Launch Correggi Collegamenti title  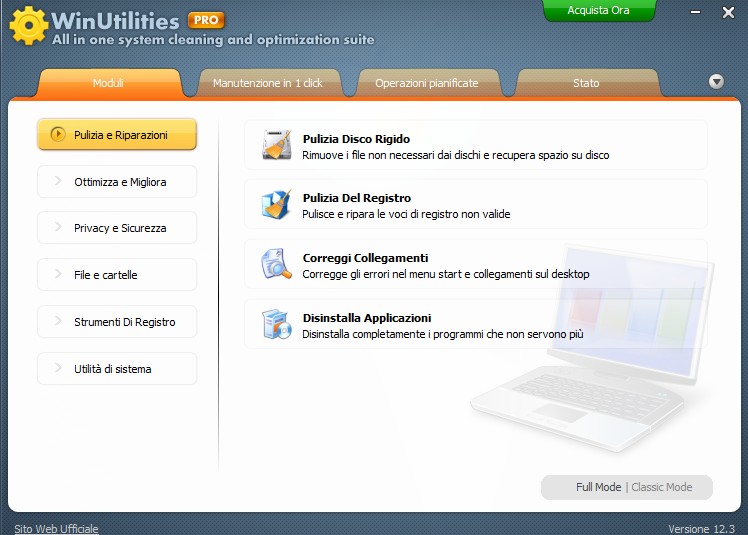tap(365, 258)
